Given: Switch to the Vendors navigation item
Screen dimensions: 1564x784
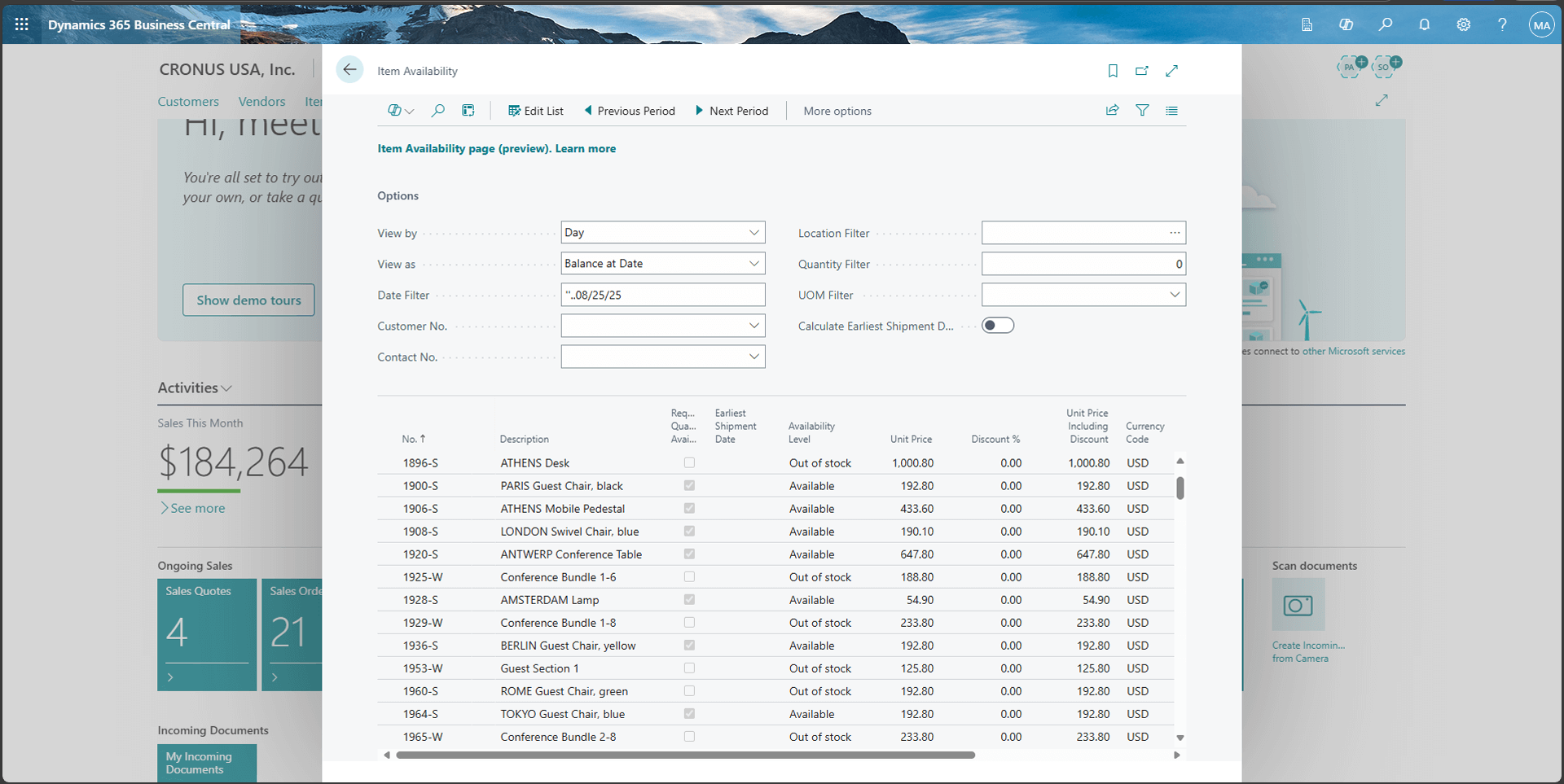Looking at the screenshot, I should 261,101.
